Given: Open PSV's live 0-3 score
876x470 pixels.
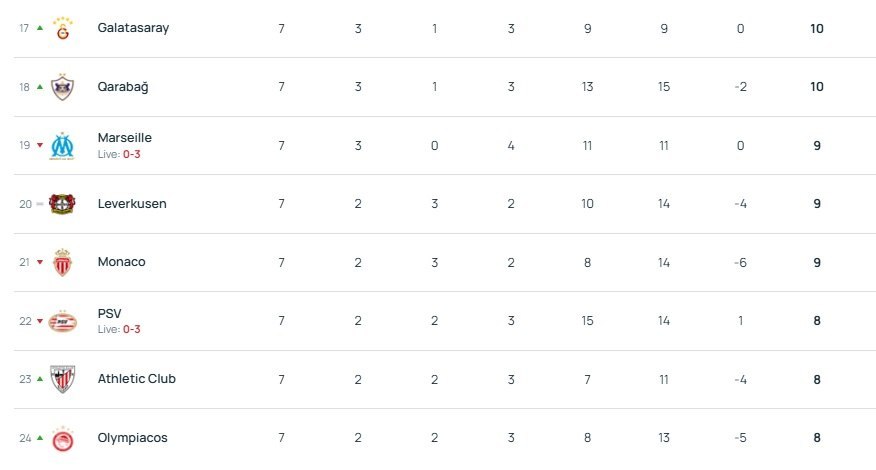Looking at the screenshot, I should [131, 329].
